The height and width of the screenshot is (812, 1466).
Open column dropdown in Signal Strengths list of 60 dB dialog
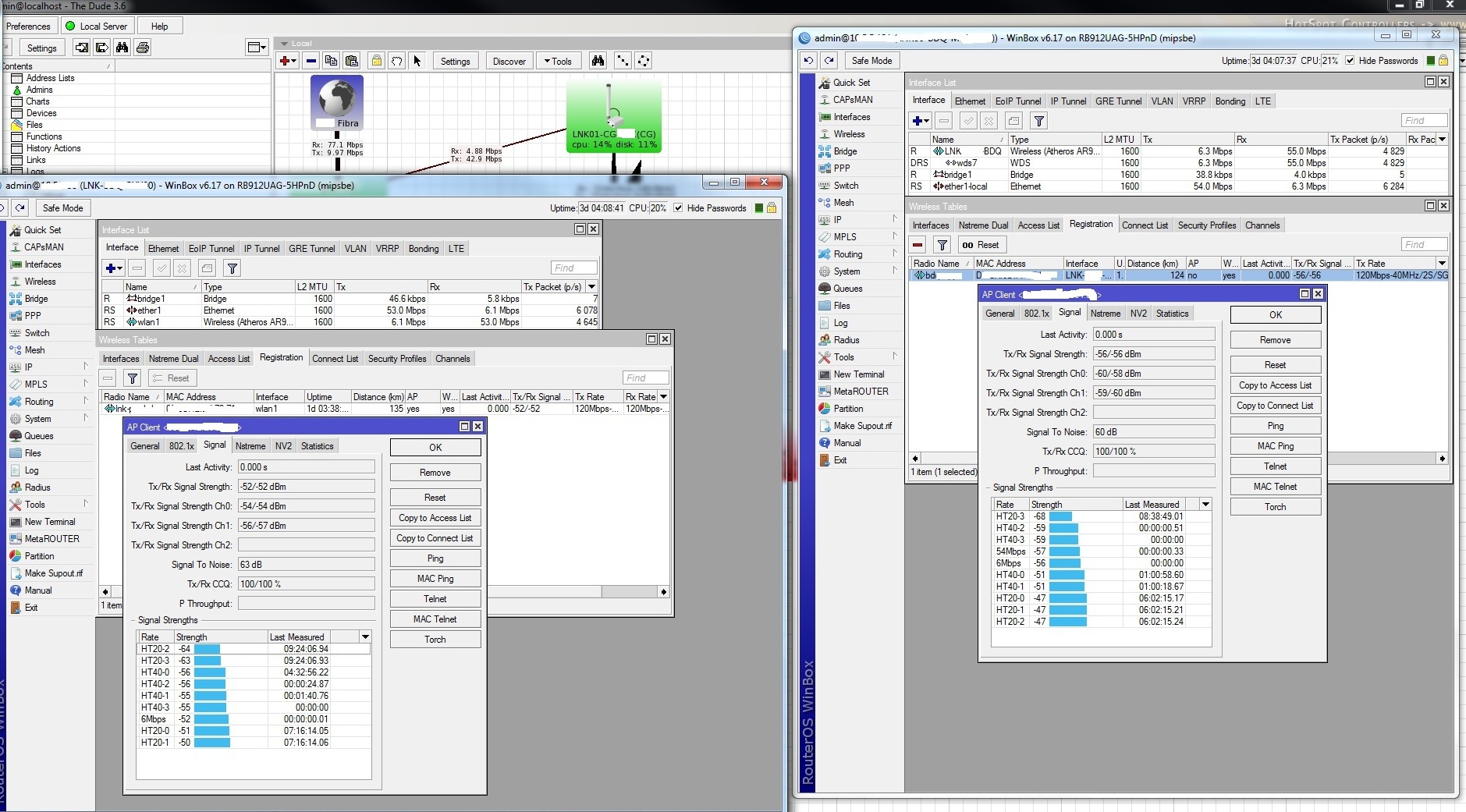point(1205,505)
